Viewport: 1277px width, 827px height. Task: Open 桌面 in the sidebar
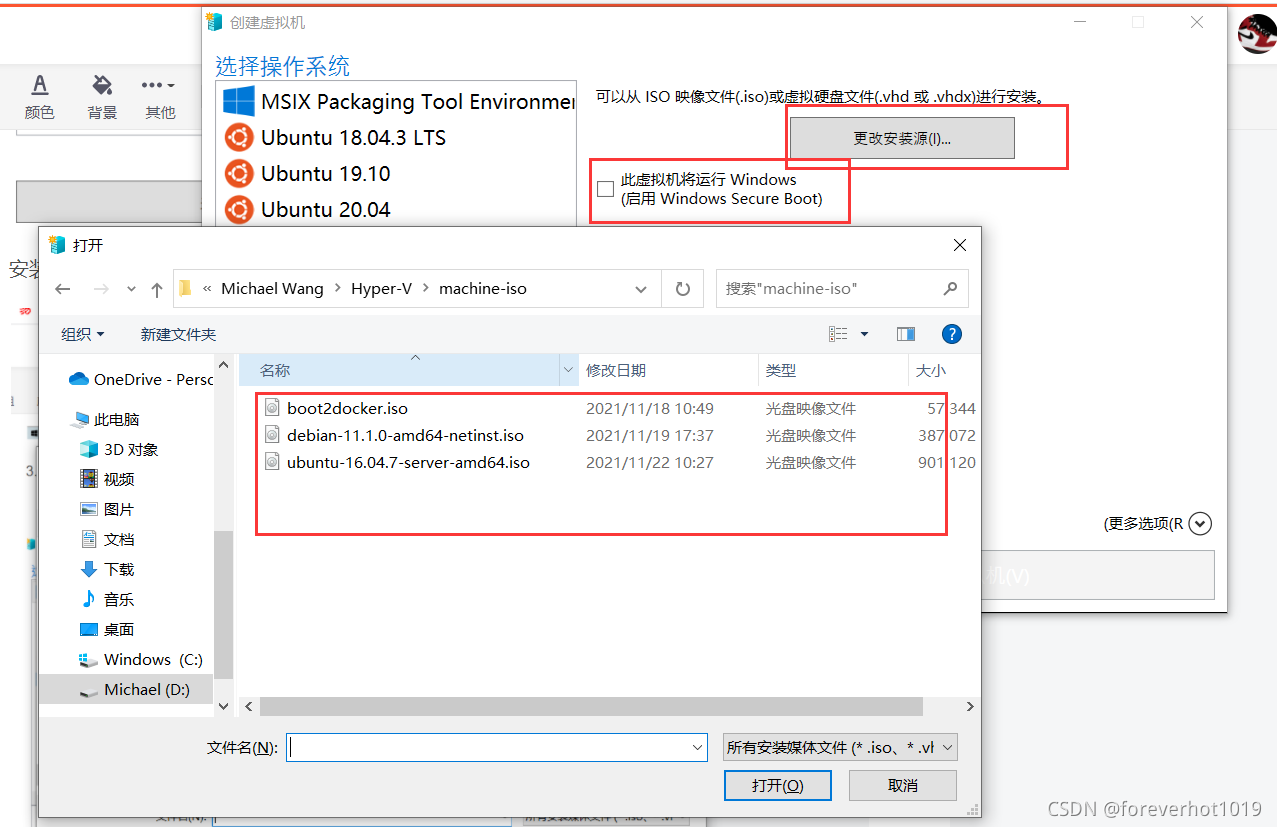pos(107,630)
